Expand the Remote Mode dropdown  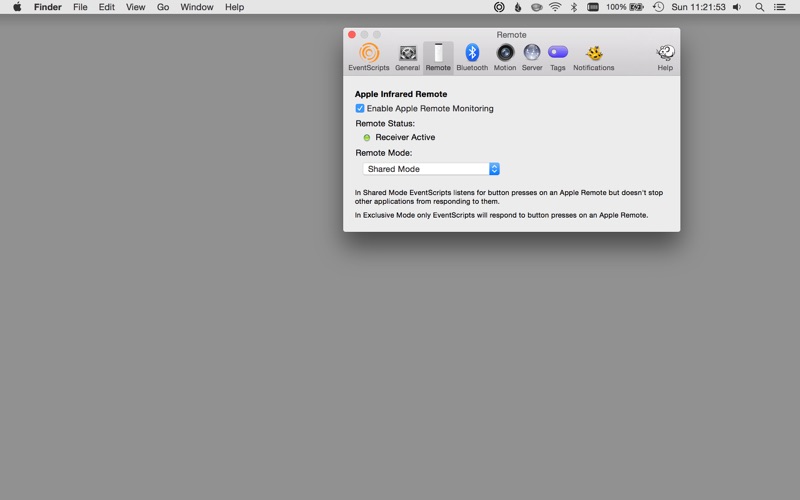pyautogui.click(x=431, y=169)
